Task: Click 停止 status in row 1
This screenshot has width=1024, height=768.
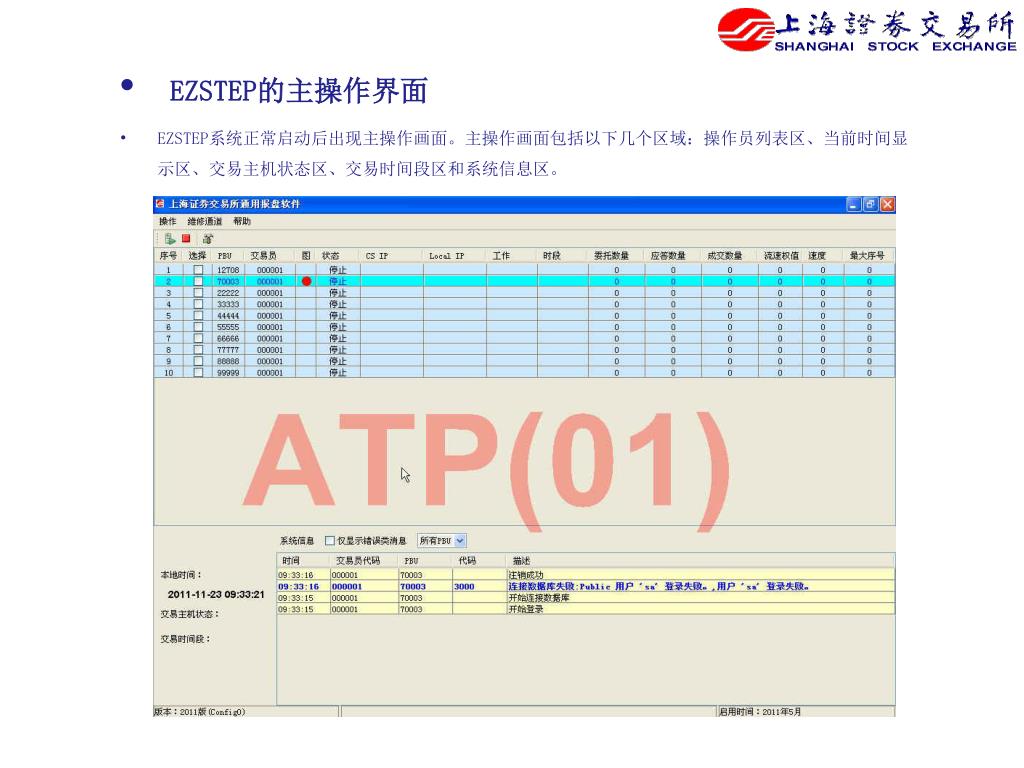Action: 338,270
